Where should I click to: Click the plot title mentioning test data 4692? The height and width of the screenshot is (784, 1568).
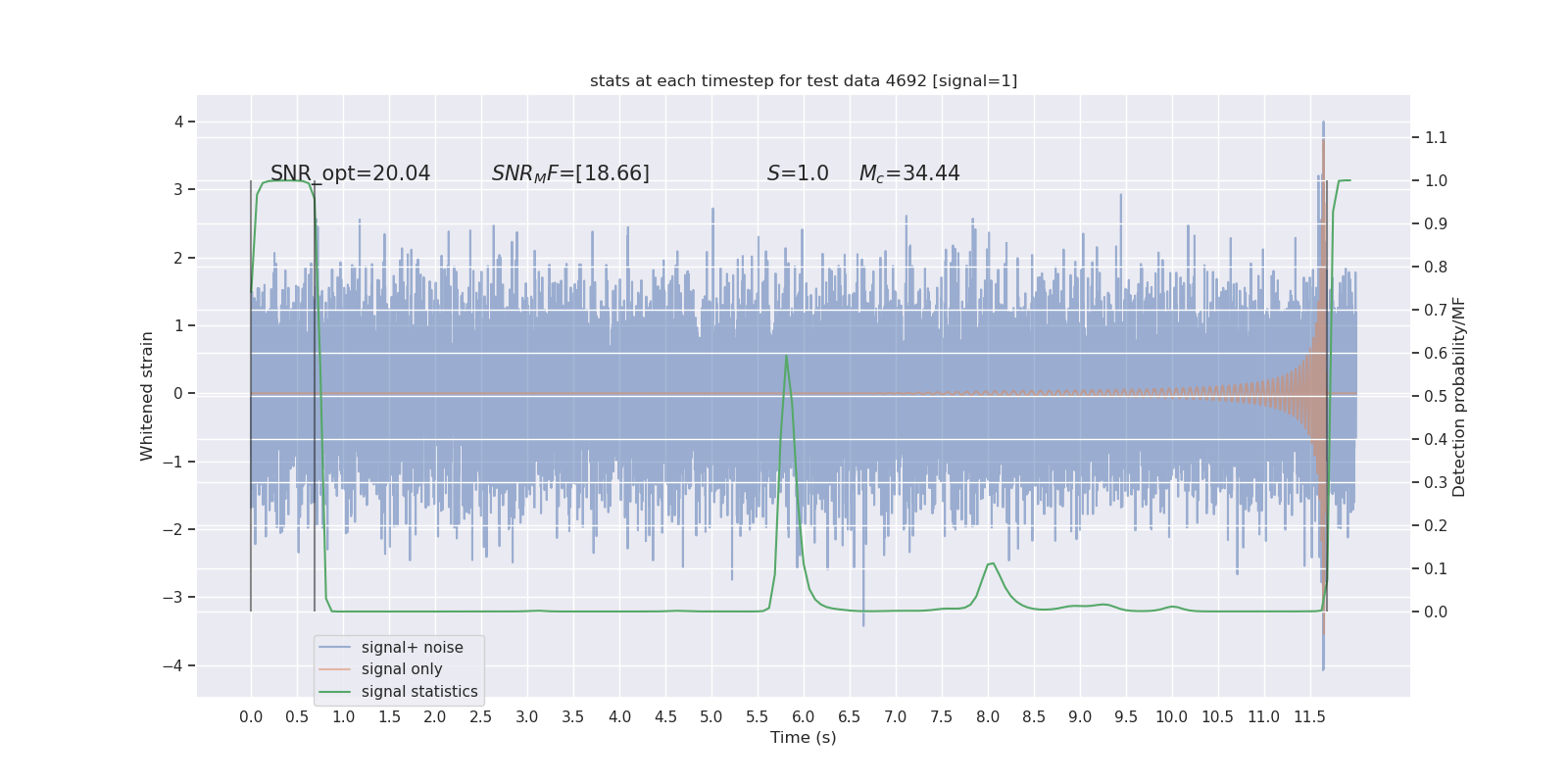coord(804,81)
